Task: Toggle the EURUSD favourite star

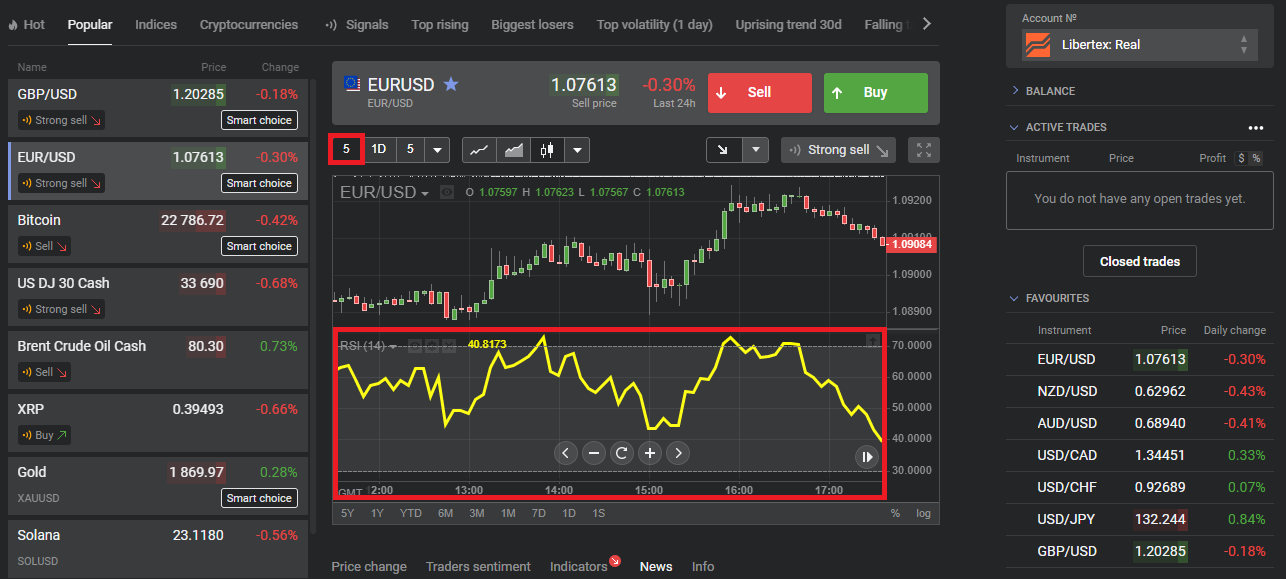Action: [450, 86]
